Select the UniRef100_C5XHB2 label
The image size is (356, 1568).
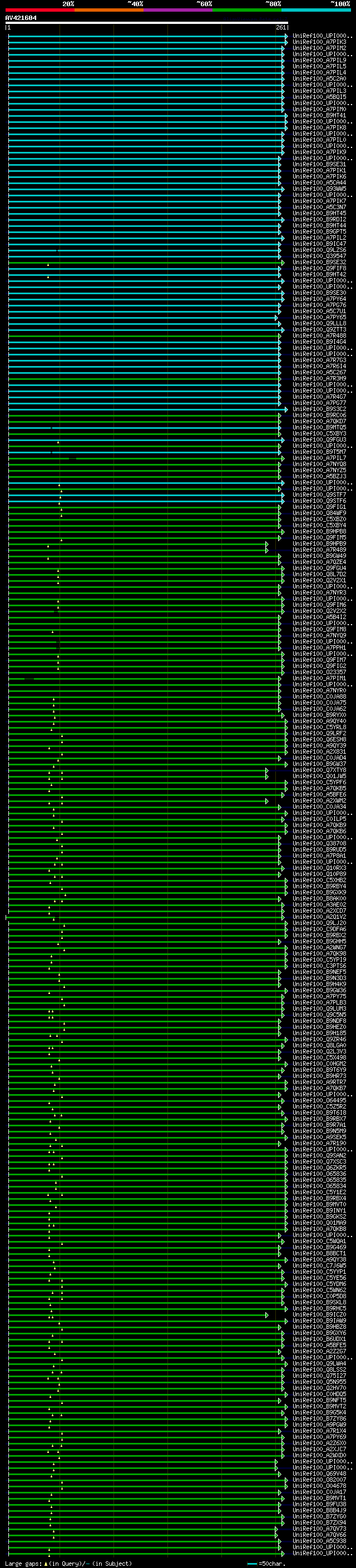319,880
